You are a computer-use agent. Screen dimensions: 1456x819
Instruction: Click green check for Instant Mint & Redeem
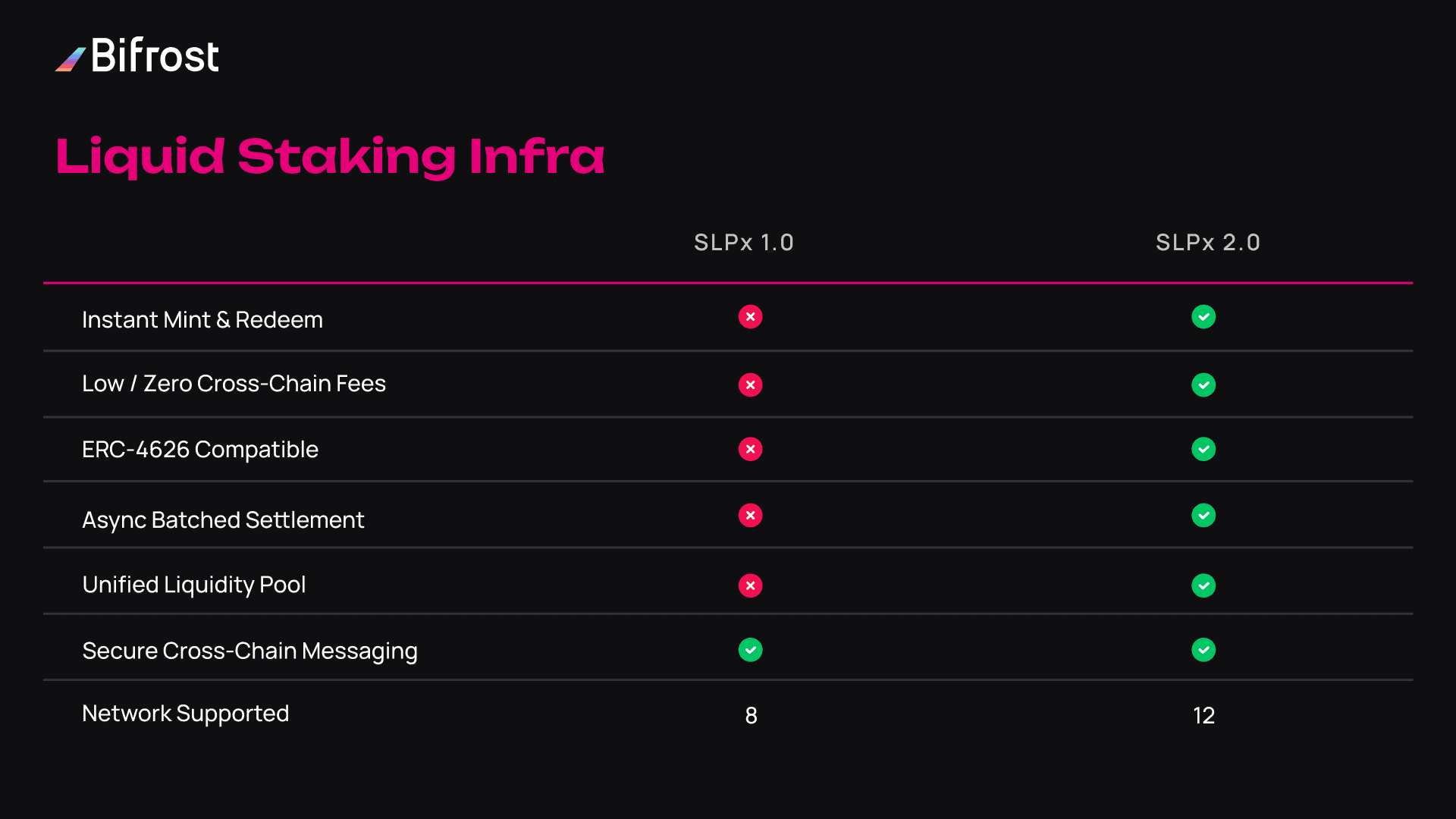point(1203,317)
